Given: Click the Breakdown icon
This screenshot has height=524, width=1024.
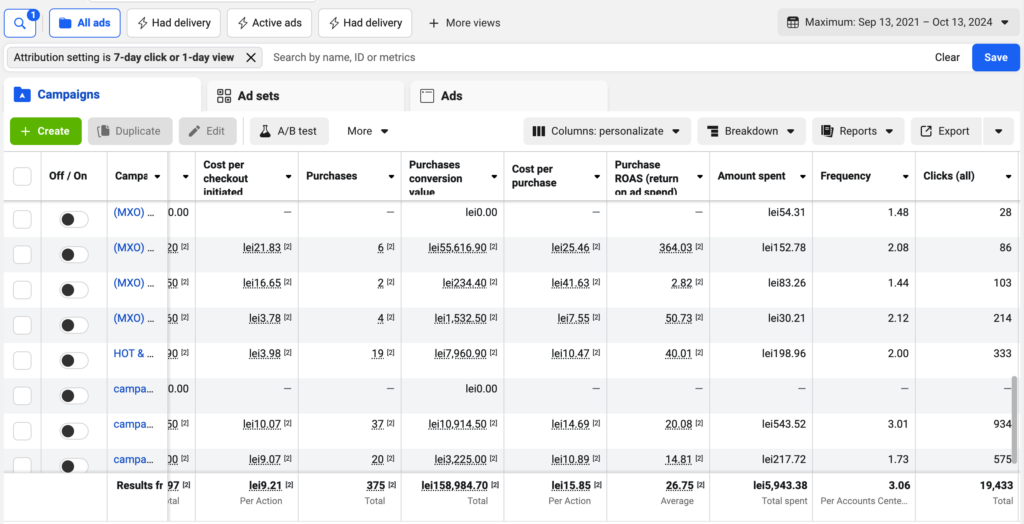Looking at the screenshot, I should [x=713, y=131].
